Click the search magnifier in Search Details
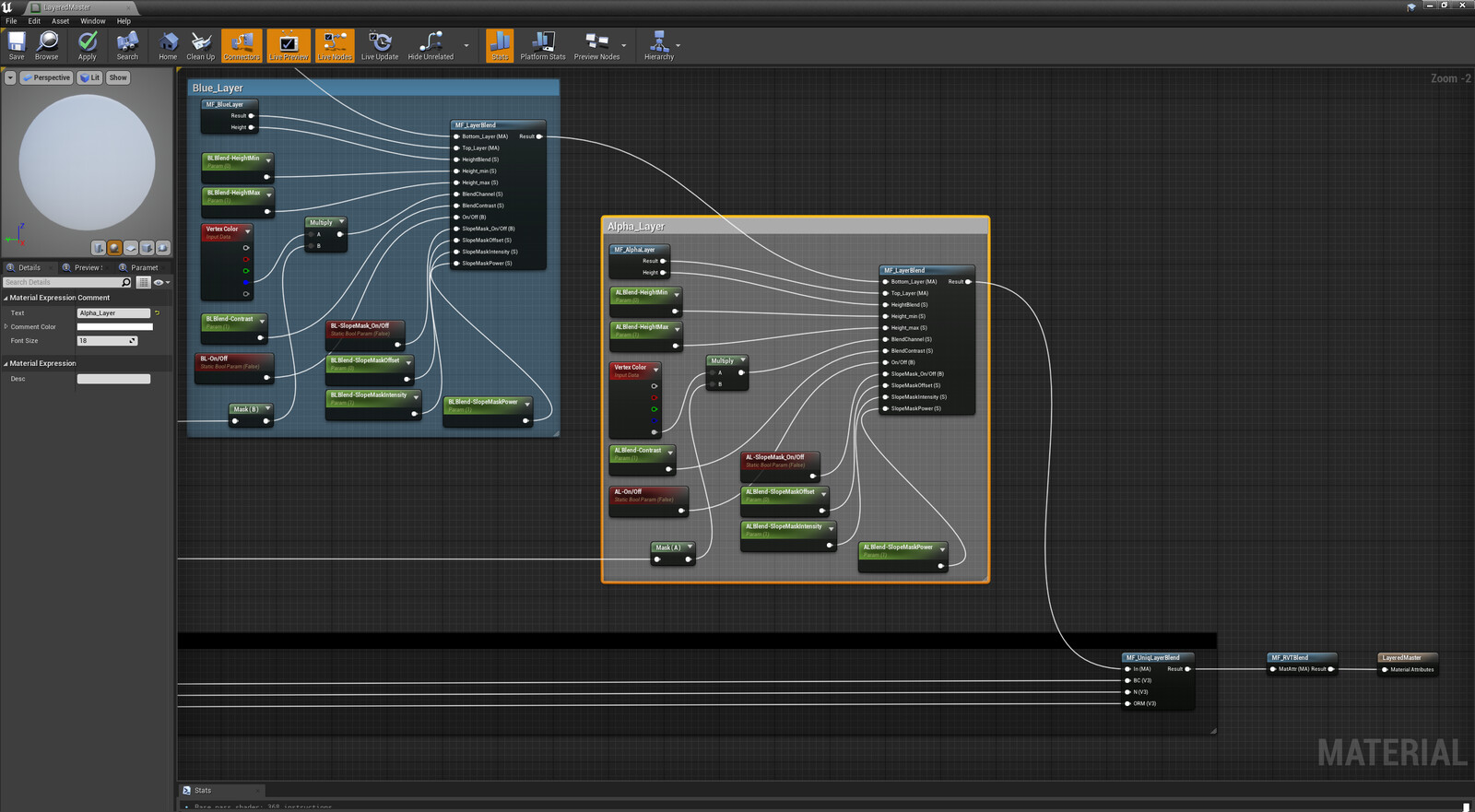Image resolution: width=1475 pixels, height=812 pixels. (126, 282)
